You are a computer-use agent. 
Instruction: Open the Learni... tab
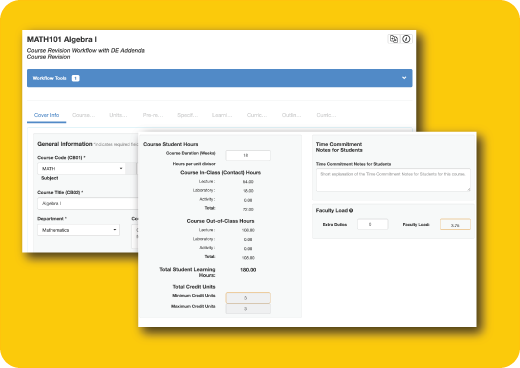point(222,115)
